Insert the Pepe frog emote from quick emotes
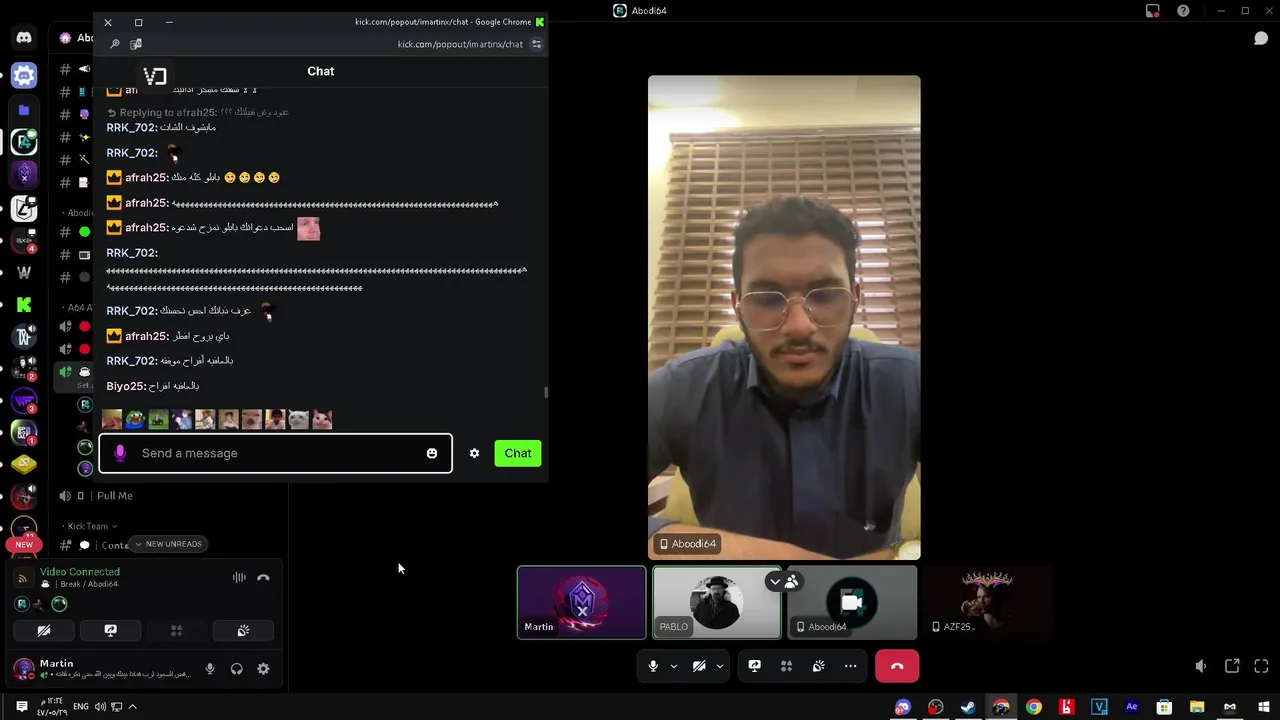1280x720 pixels. point(135,420)
